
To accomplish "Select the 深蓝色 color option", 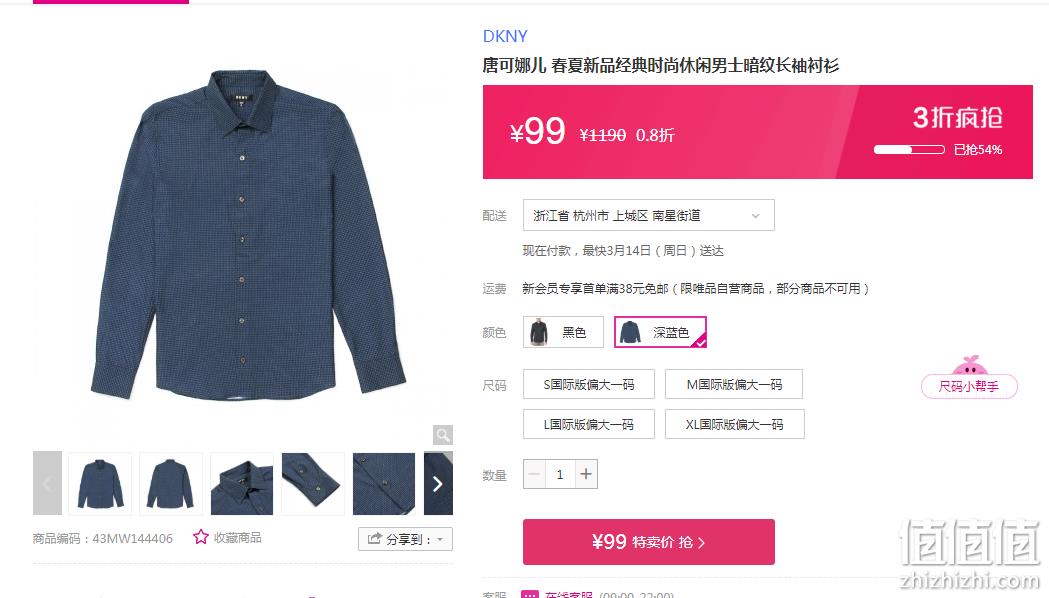I will (x=660, y=332).
